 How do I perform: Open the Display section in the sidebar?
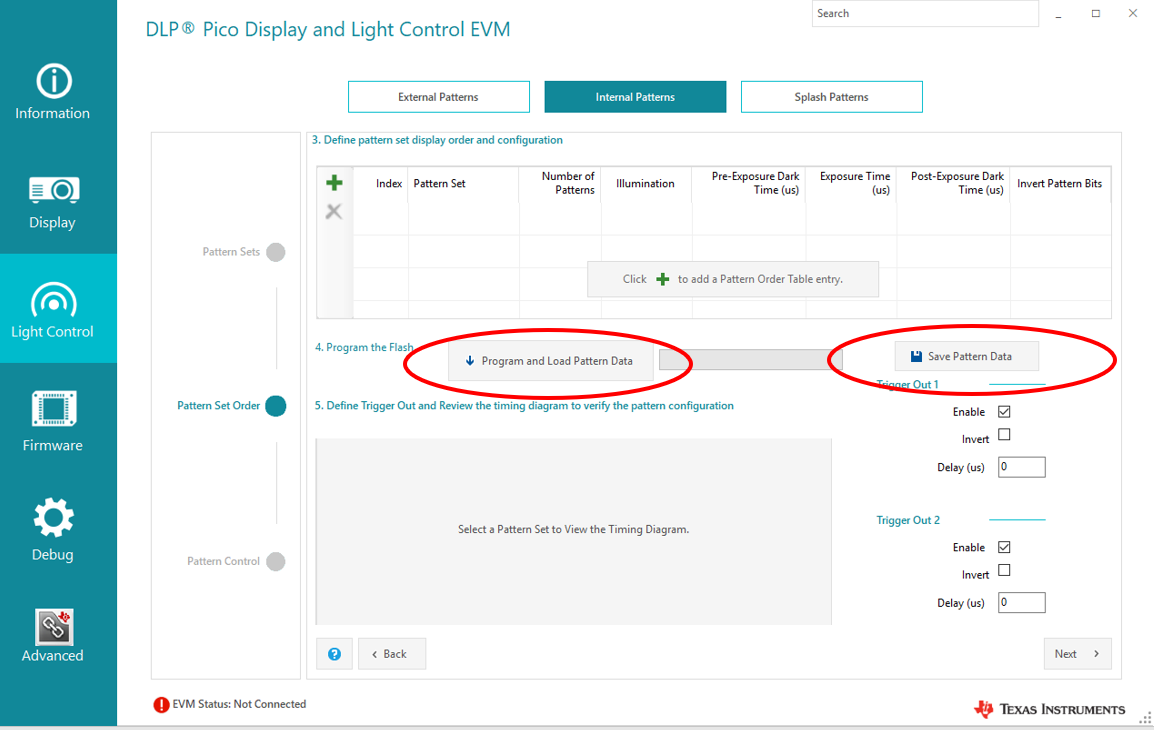[53, 202]
